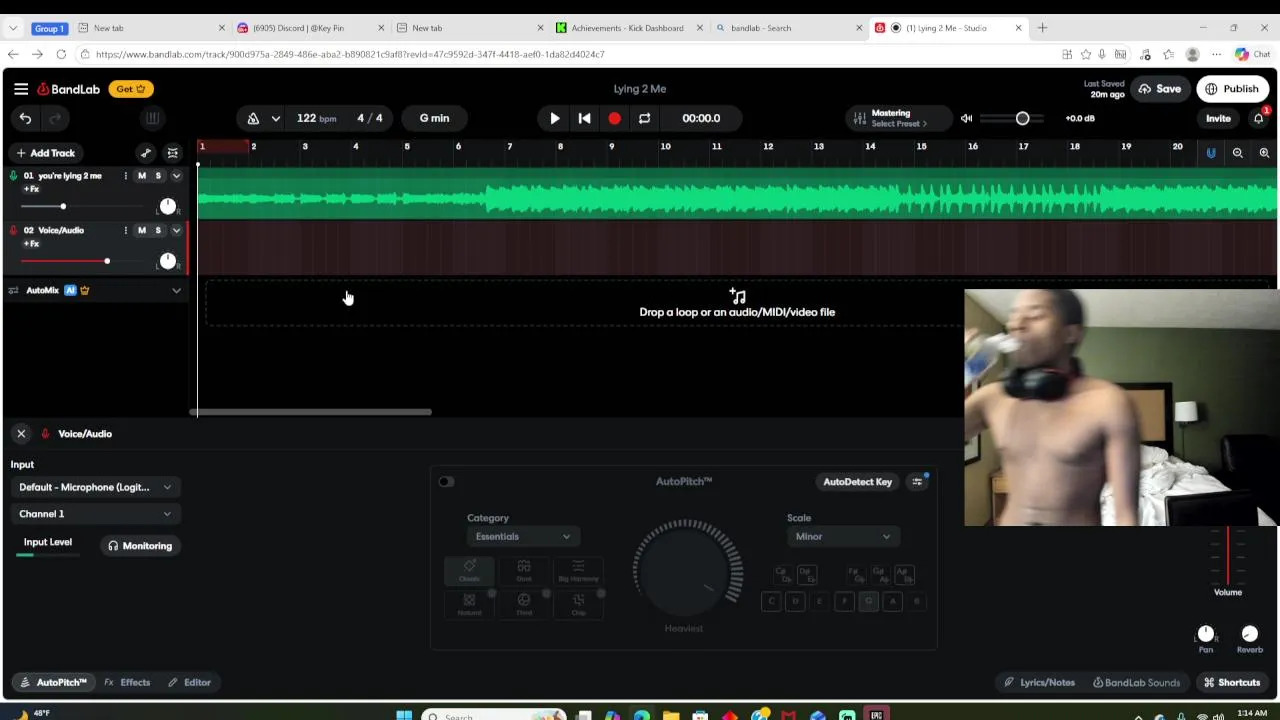Collapse track heights icon
This screenshot has height=720, width=1280.
(x=173, y=153)
